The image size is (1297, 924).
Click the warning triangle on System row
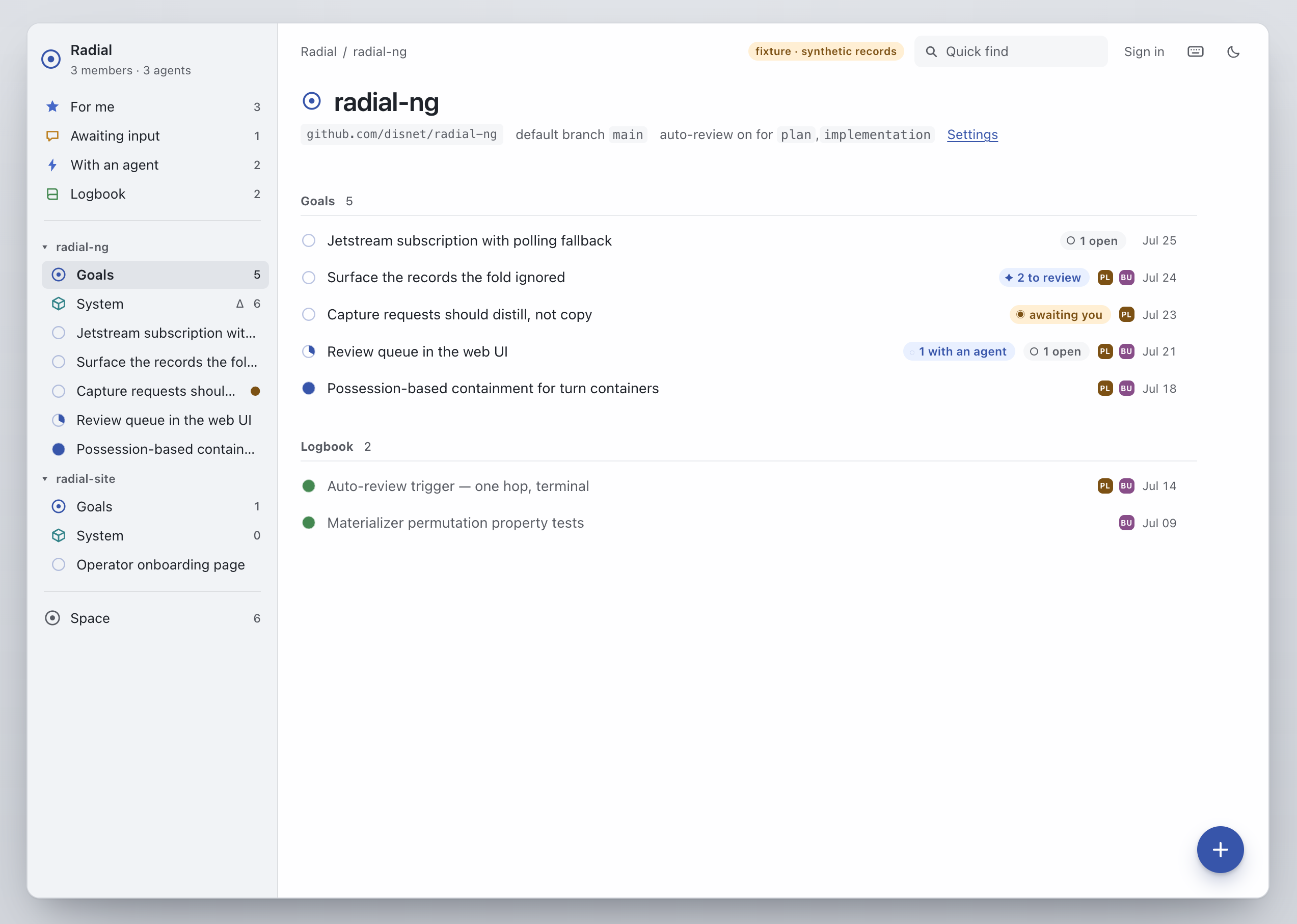[240, 304]
